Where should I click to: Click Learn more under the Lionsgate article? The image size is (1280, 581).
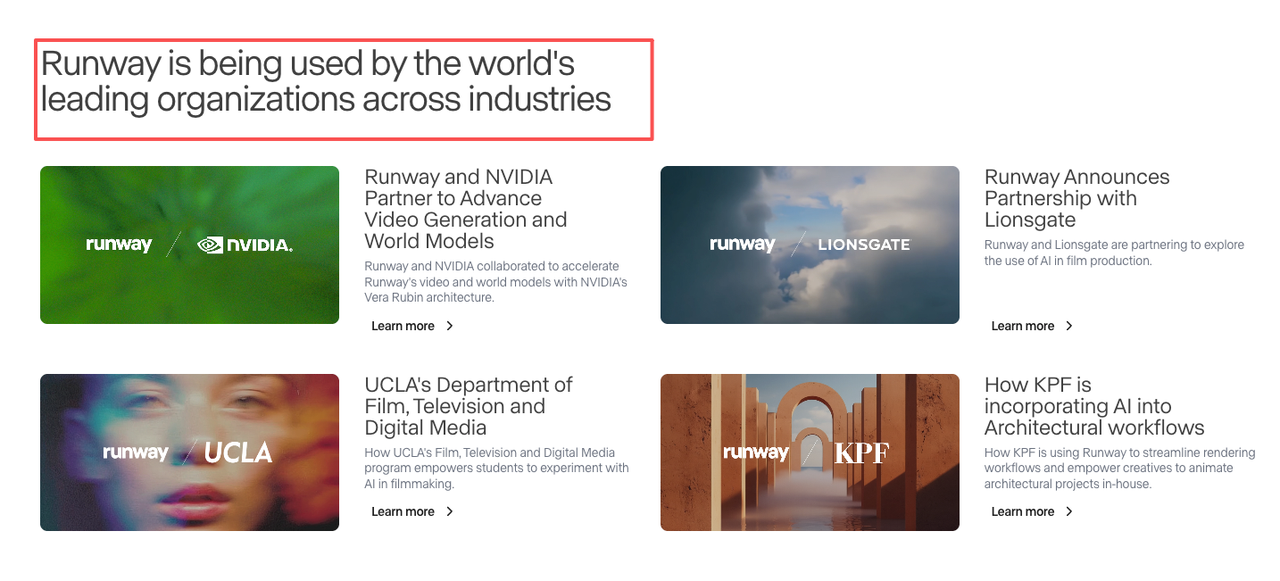(1023, 326)
